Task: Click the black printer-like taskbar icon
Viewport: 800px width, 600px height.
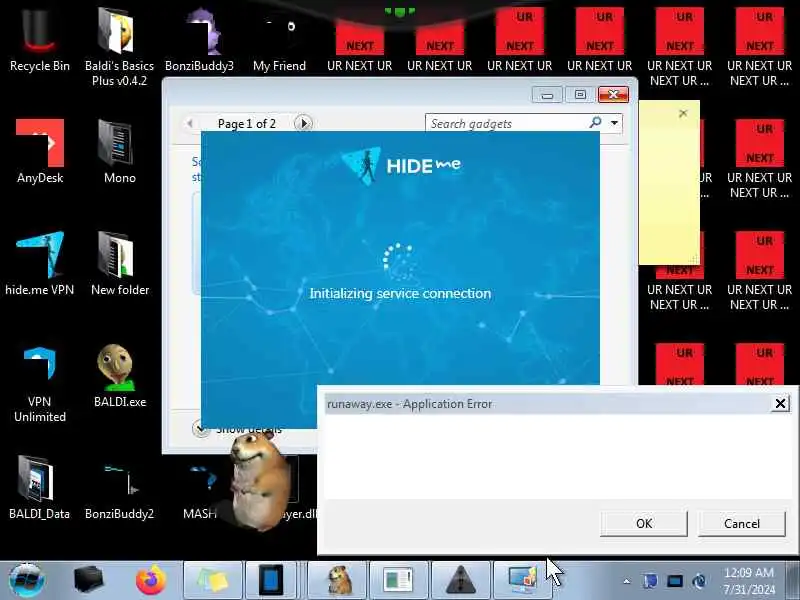Action: [x=89, y=580]
